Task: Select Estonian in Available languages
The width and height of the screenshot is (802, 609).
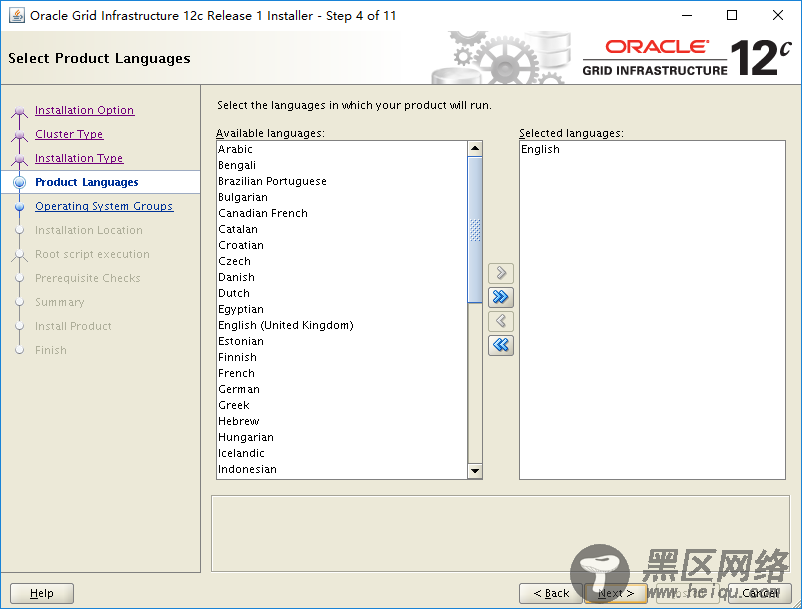Action: tap(342, 342)
